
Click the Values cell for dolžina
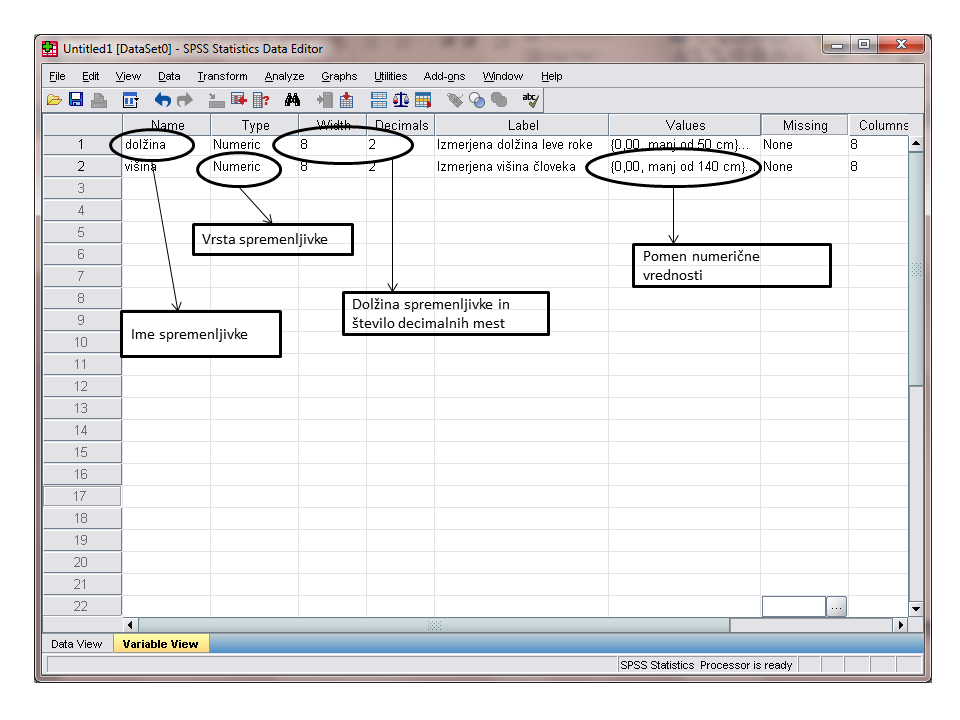pos(684,145)
